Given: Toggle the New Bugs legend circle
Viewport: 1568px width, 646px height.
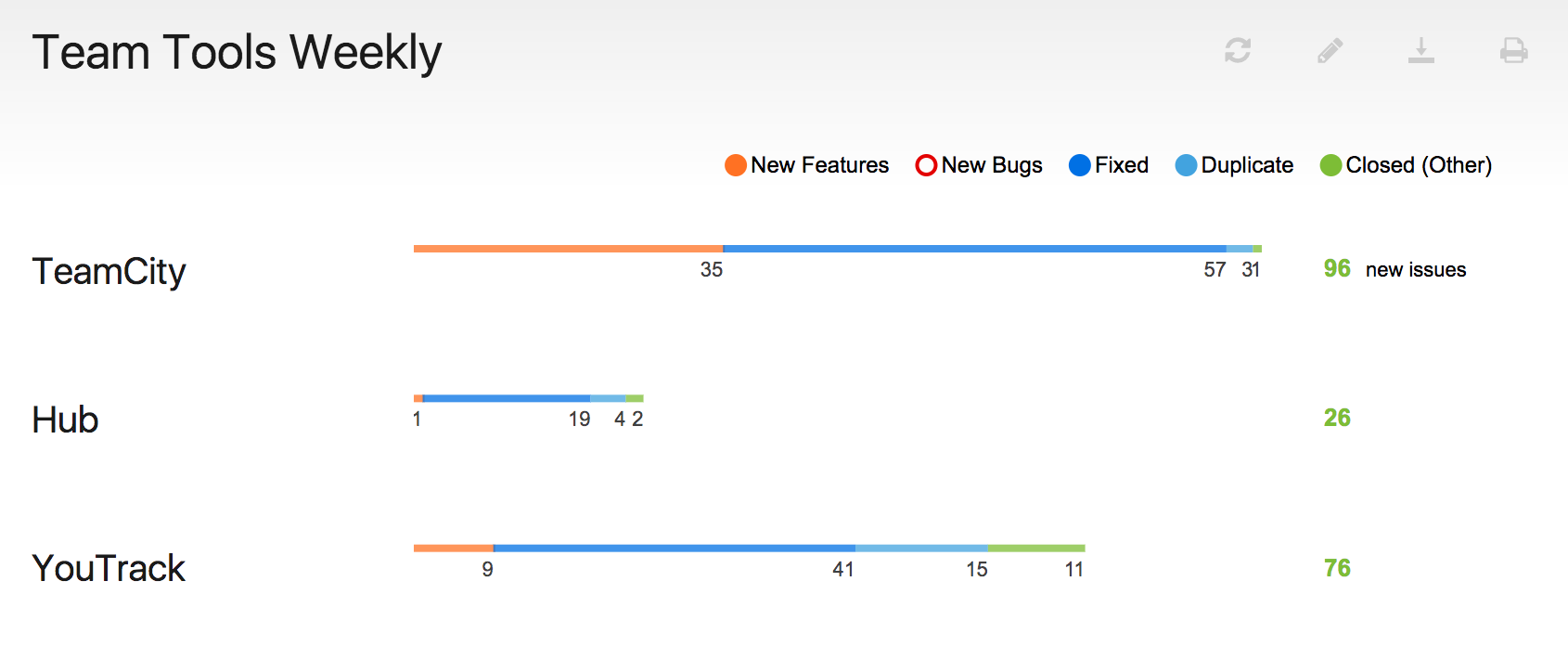Looking at the screenshot, I should pyautogui.click(x=926, y=165).
